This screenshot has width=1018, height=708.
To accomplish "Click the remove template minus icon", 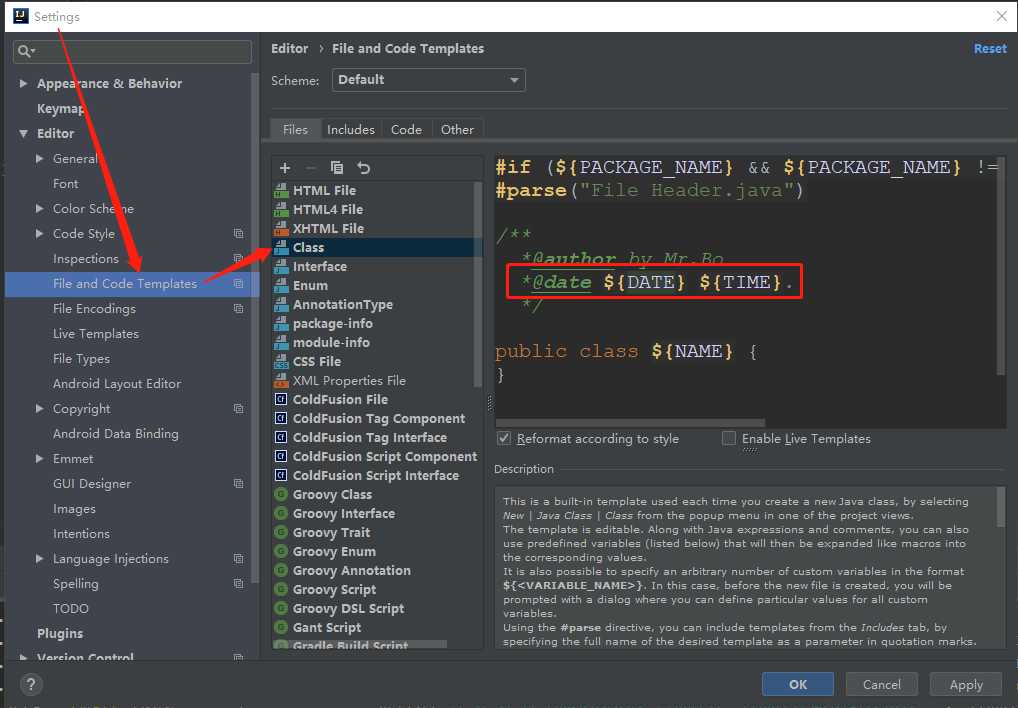I will [x=310, y=168].
